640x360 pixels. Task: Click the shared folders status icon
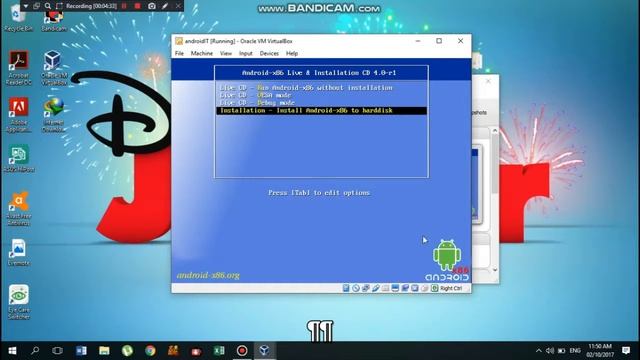(x=385, y=288)
